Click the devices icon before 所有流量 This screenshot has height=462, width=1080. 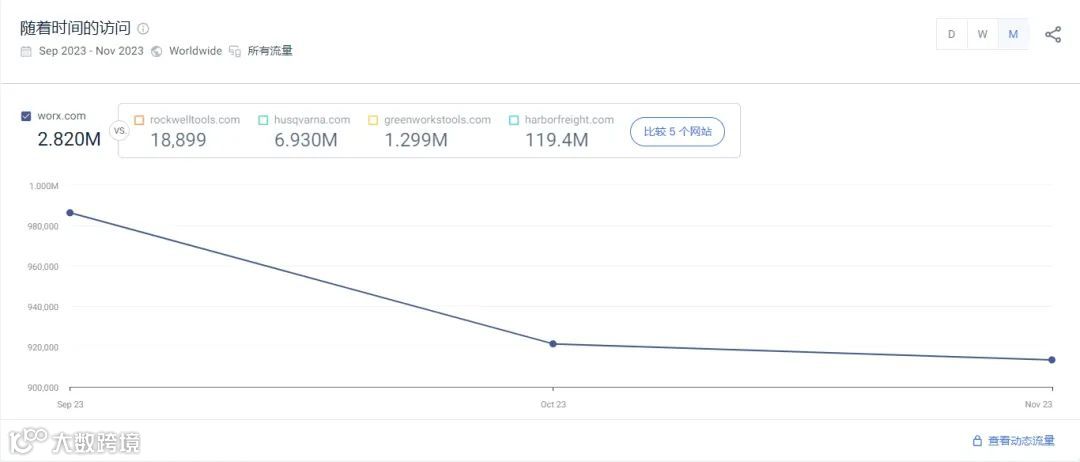[x=235, y=51]
